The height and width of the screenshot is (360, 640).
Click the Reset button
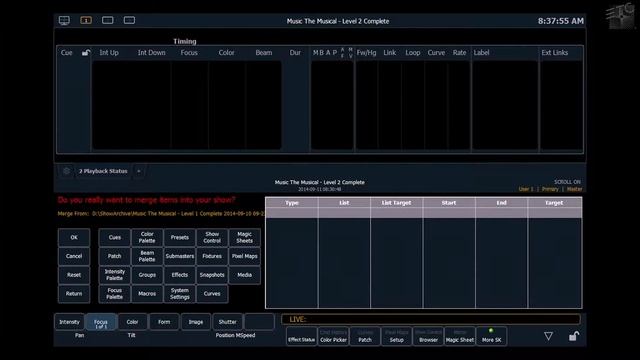pyautogui.click(x=74, y=275)
